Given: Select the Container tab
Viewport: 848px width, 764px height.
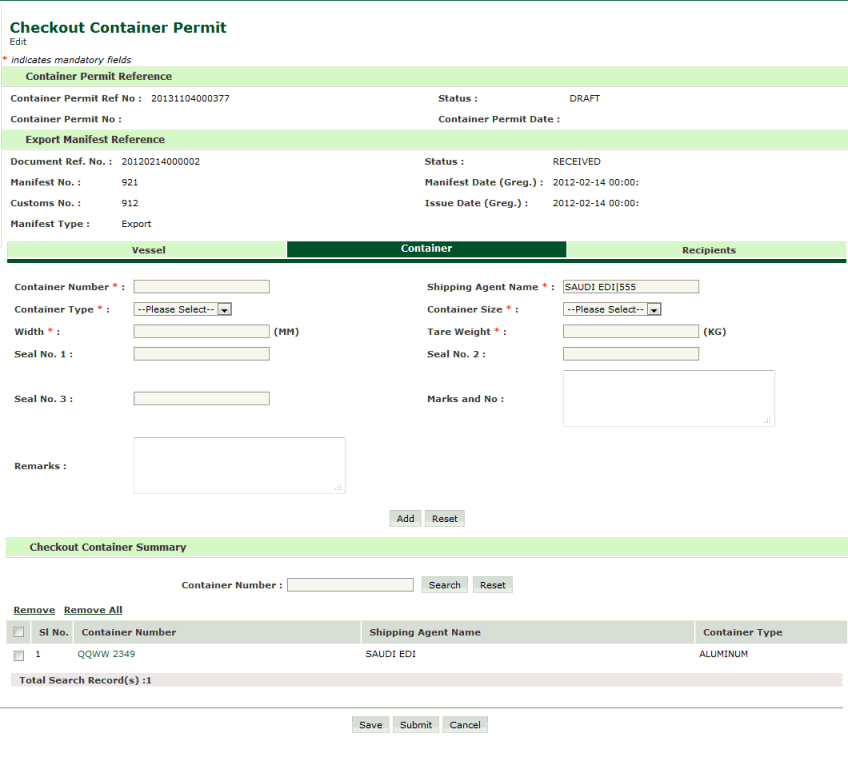Looking at the screenshot, I should (x=426, y=249).
